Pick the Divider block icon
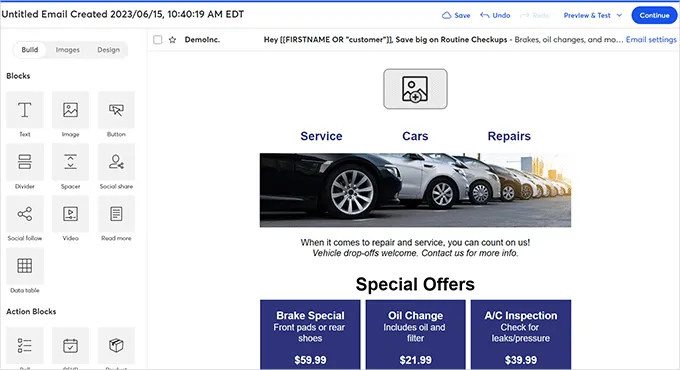The height and width of the screenshot is (370, 680). (25, 162)
